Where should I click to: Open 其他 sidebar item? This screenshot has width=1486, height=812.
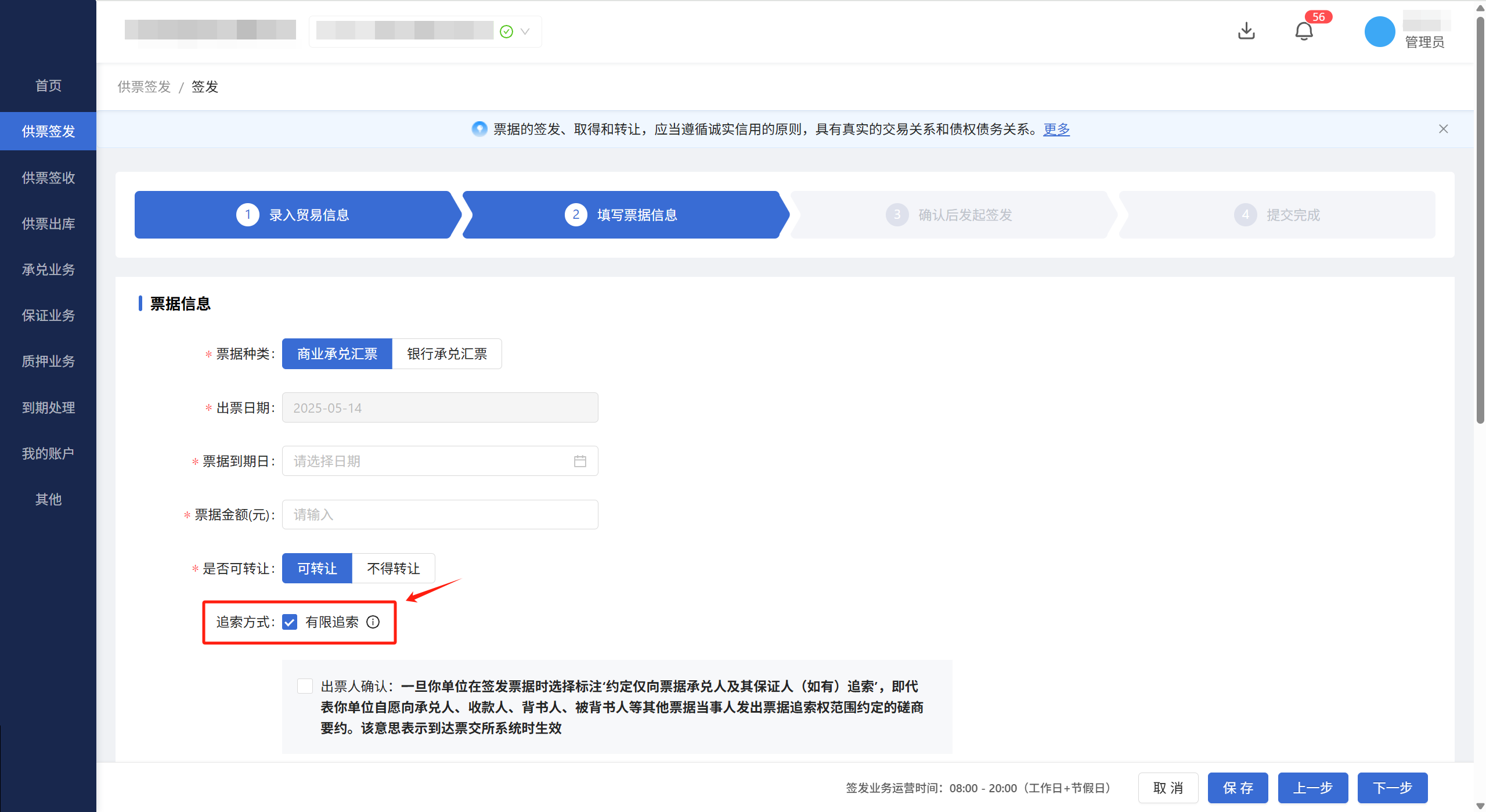(48, 499)
